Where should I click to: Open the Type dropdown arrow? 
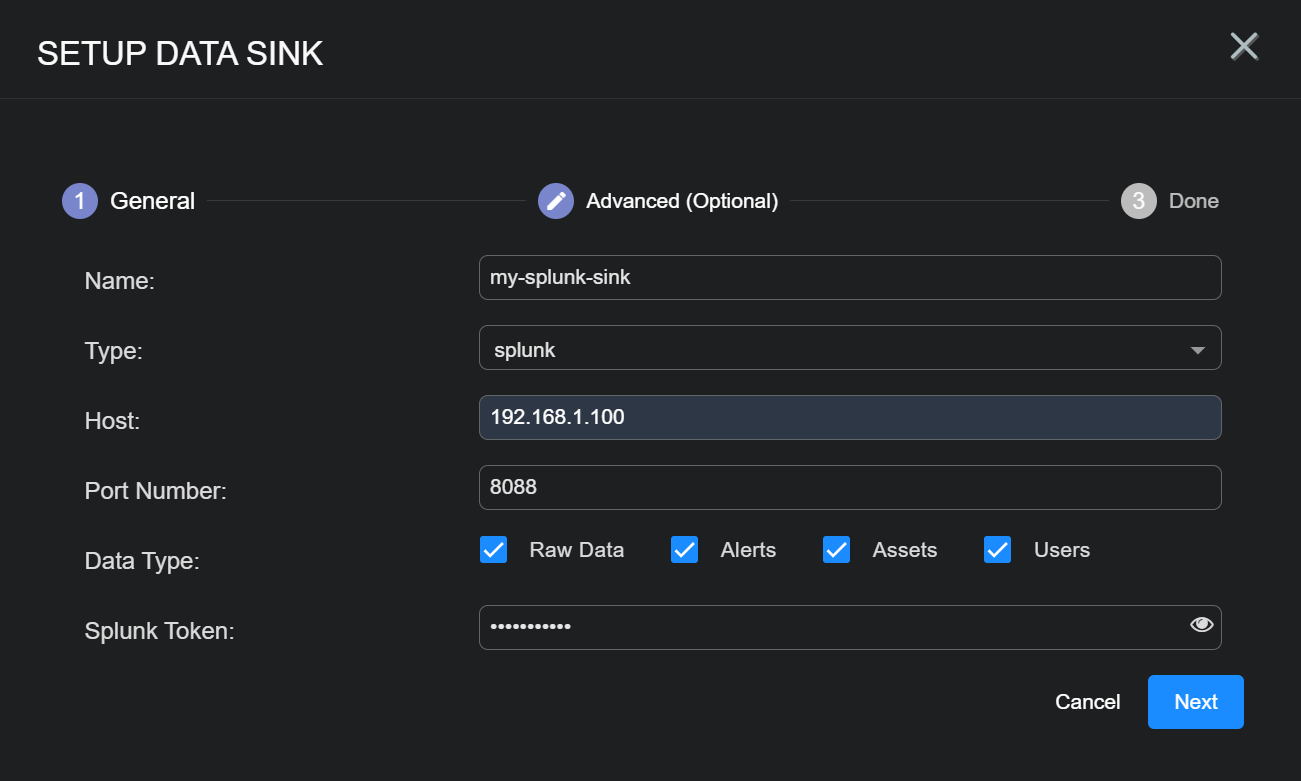pos(1197,351)
